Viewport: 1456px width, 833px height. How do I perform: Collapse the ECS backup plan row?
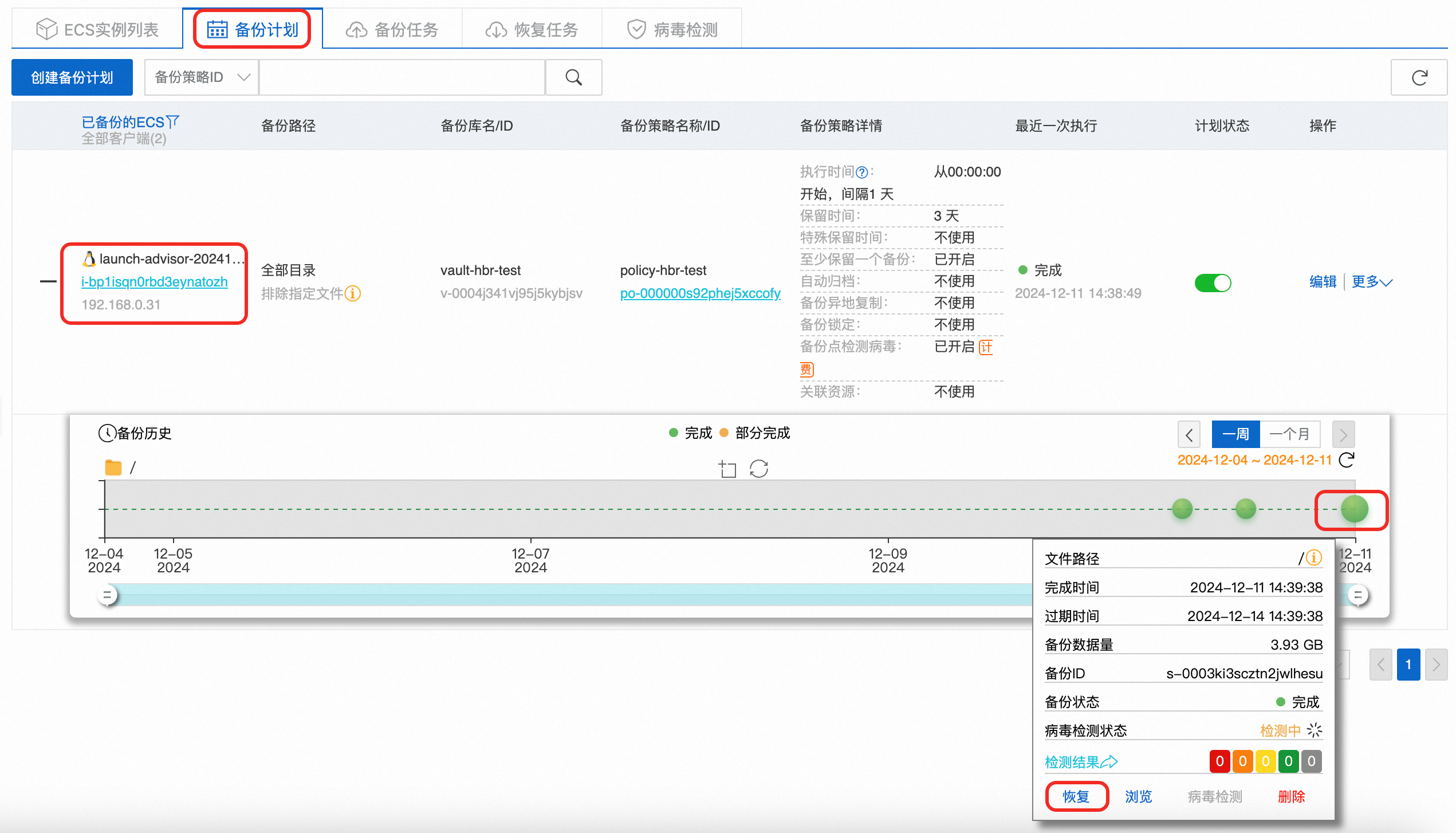48,281
